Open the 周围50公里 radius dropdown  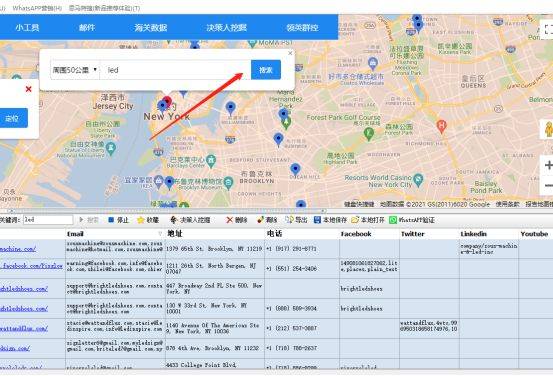coord(75,70)
